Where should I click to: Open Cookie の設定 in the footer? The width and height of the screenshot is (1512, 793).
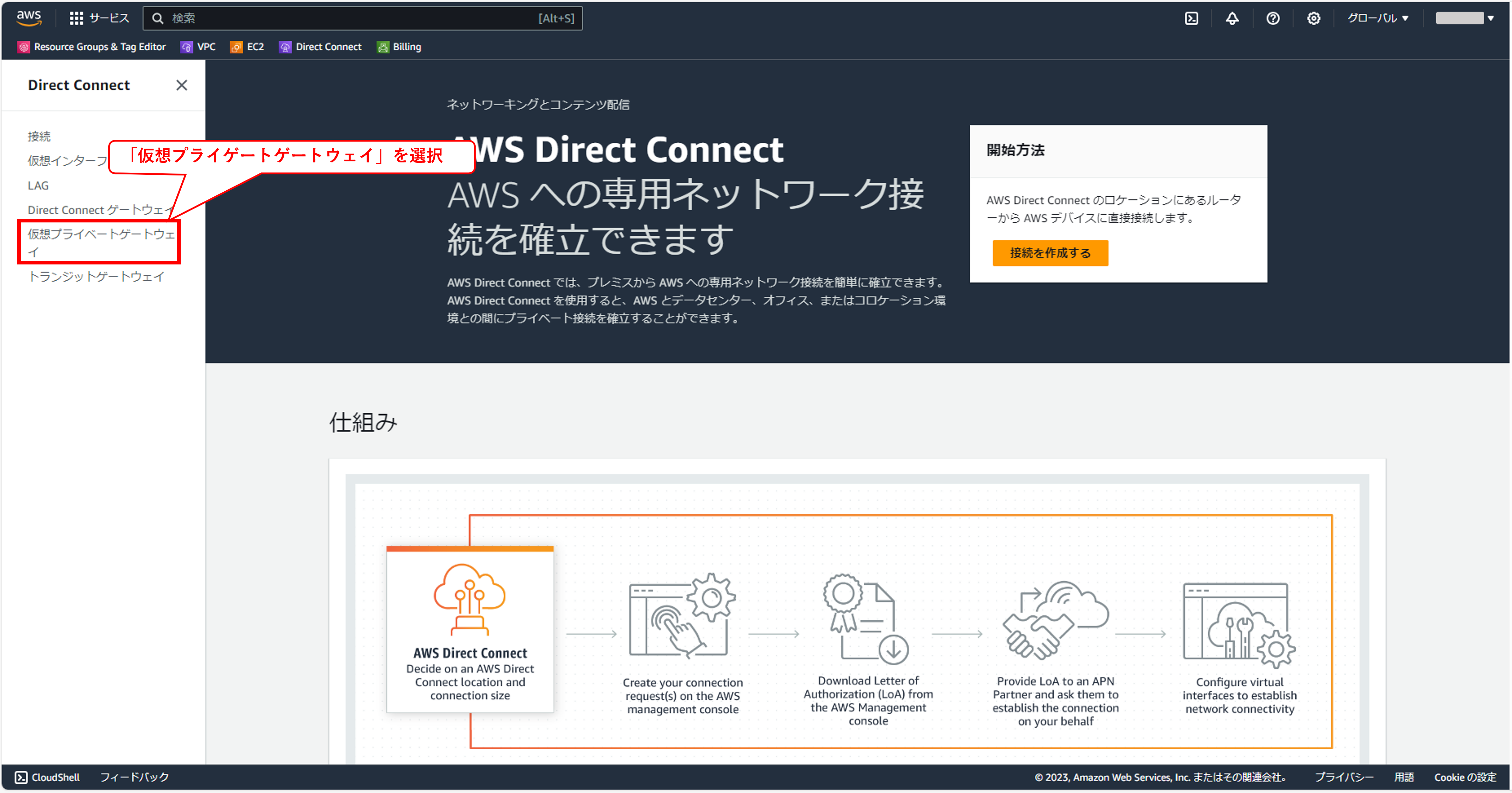pos(1464,777)
